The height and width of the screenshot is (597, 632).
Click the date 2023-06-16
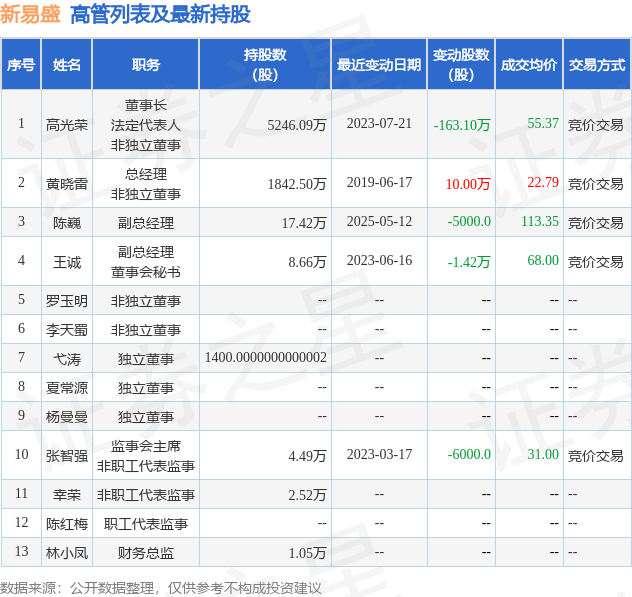click(379, 260)
